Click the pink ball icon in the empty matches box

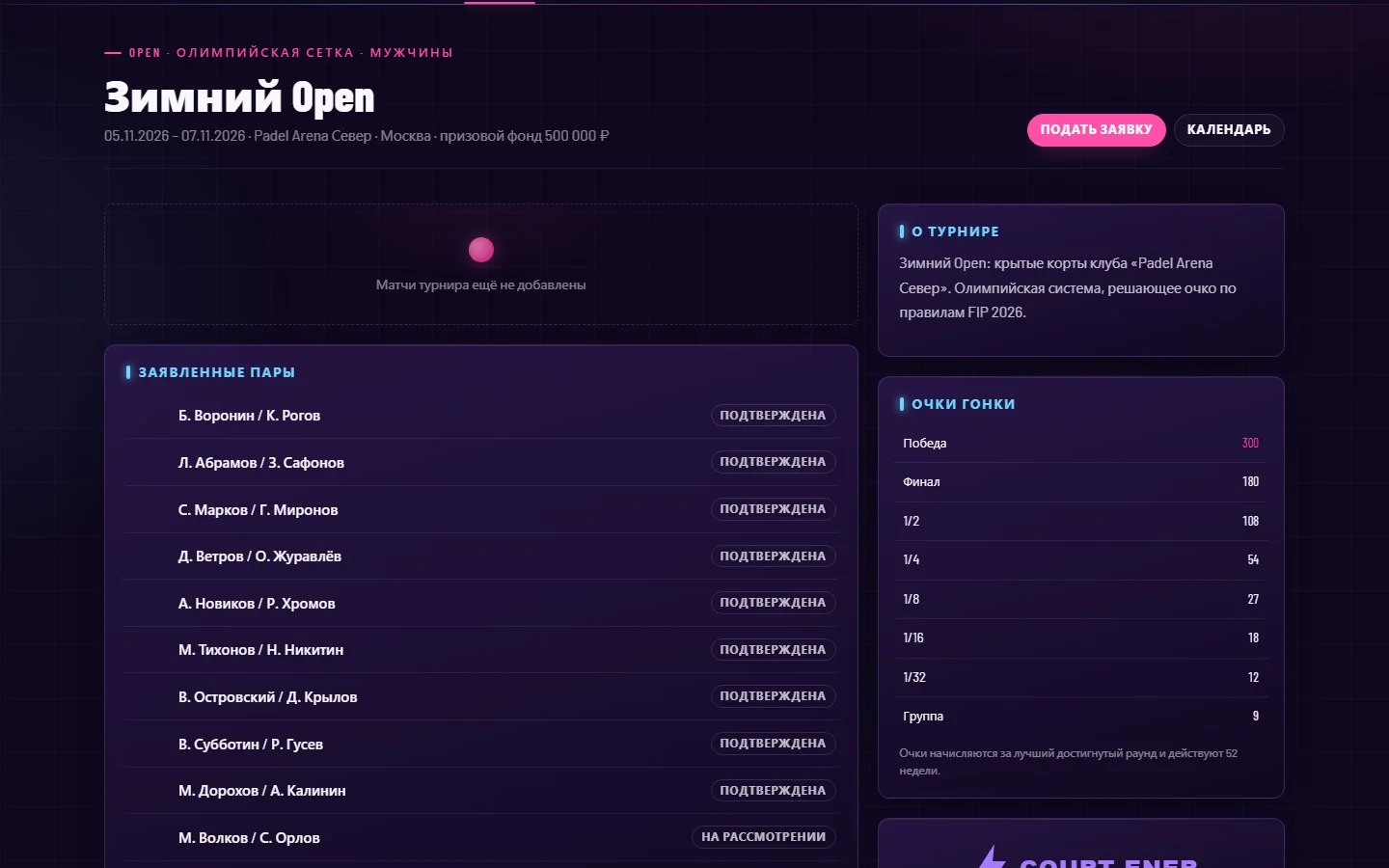[481, 250]
